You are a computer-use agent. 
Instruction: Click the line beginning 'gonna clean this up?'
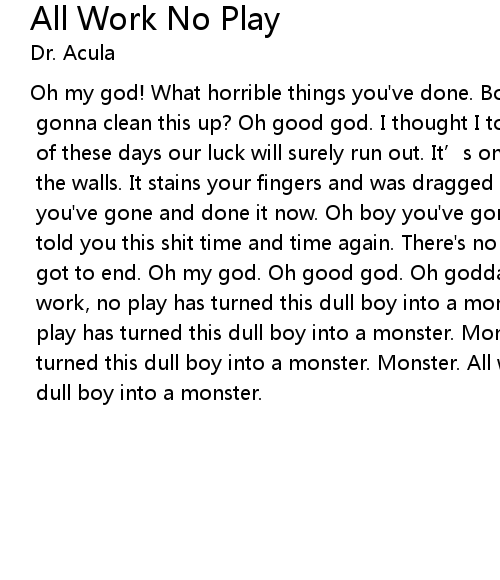click(268, 123)
